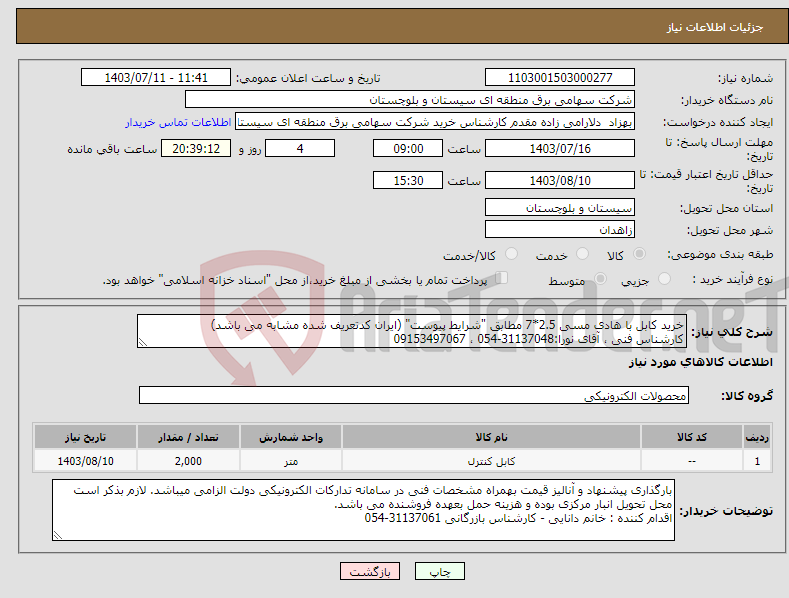Viewport: 789px width, 598px height.
Task: Click the شماره نیاز number field
Action: point(560,78)
